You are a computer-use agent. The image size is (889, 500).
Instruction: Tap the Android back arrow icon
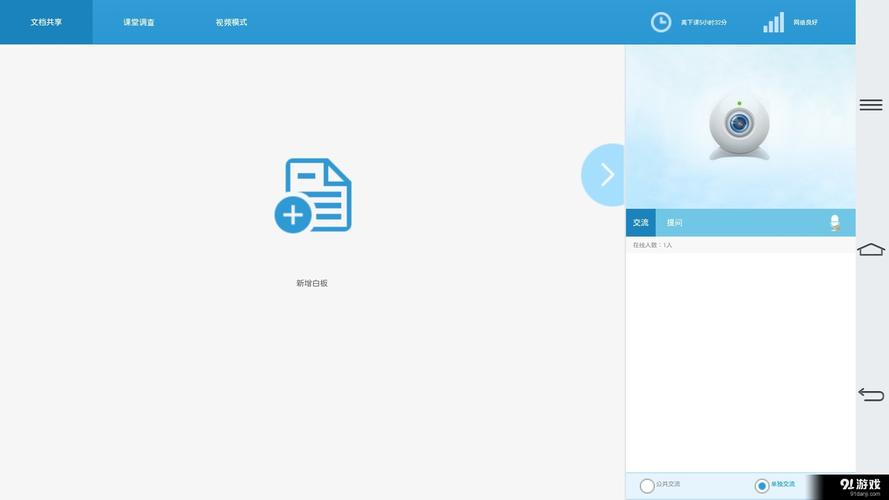coord(871,394)
